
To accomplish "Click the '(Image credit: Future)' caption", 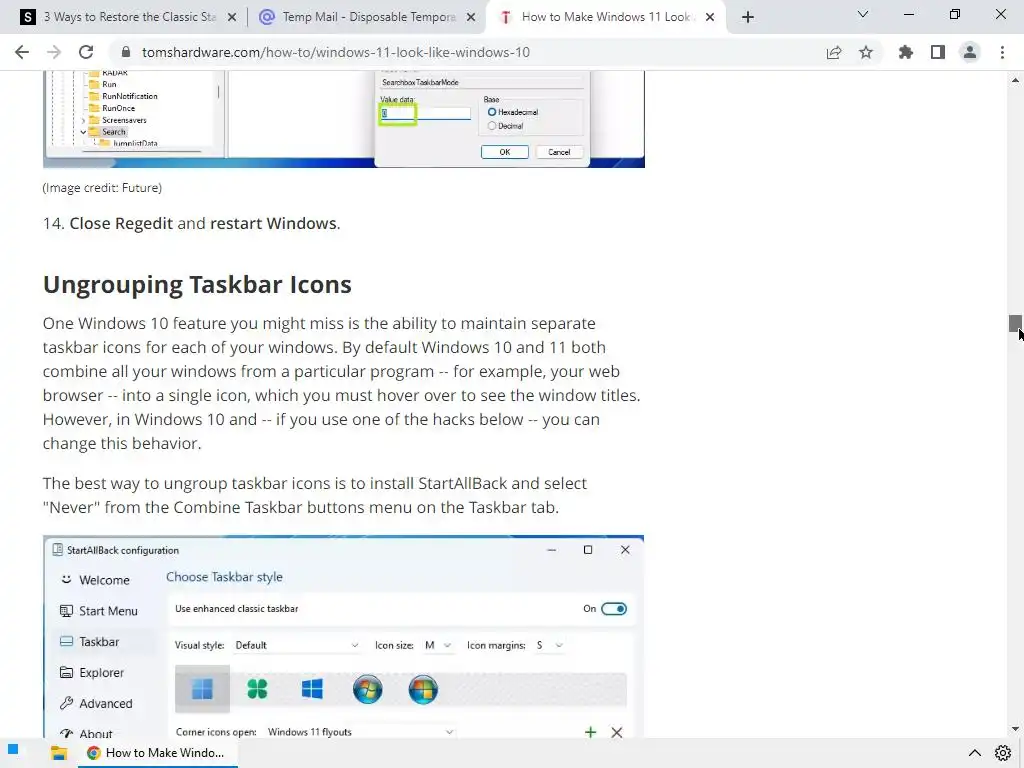I will (x=102, y=188).
